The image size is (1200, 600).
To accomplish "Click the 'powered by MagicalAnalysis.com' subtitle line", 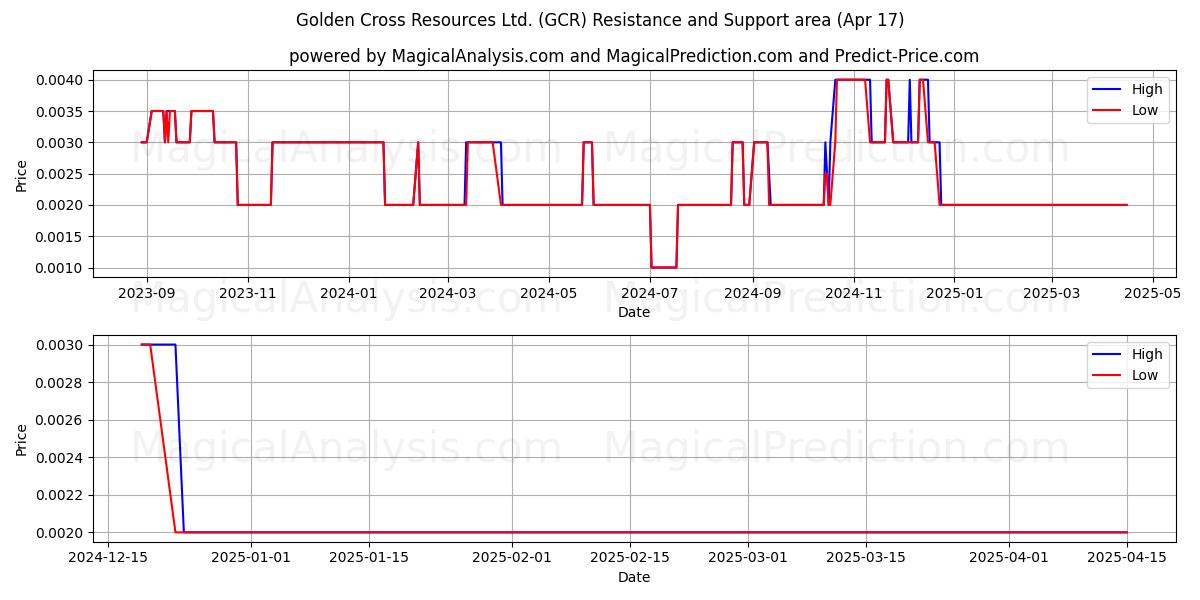I will tap(634, 56).
